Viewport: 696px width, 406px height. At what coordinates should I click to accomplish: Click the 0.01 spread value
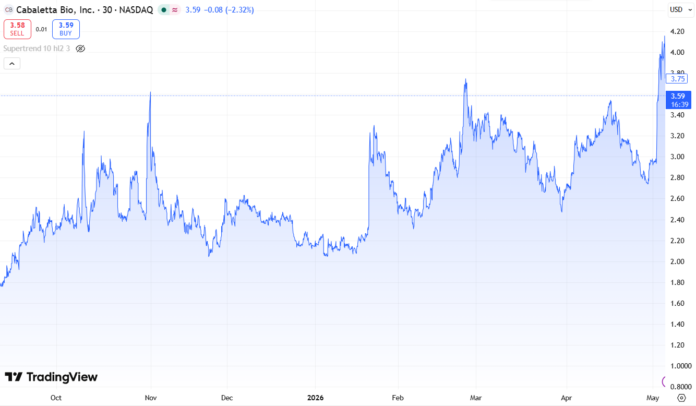coord(41,29)
